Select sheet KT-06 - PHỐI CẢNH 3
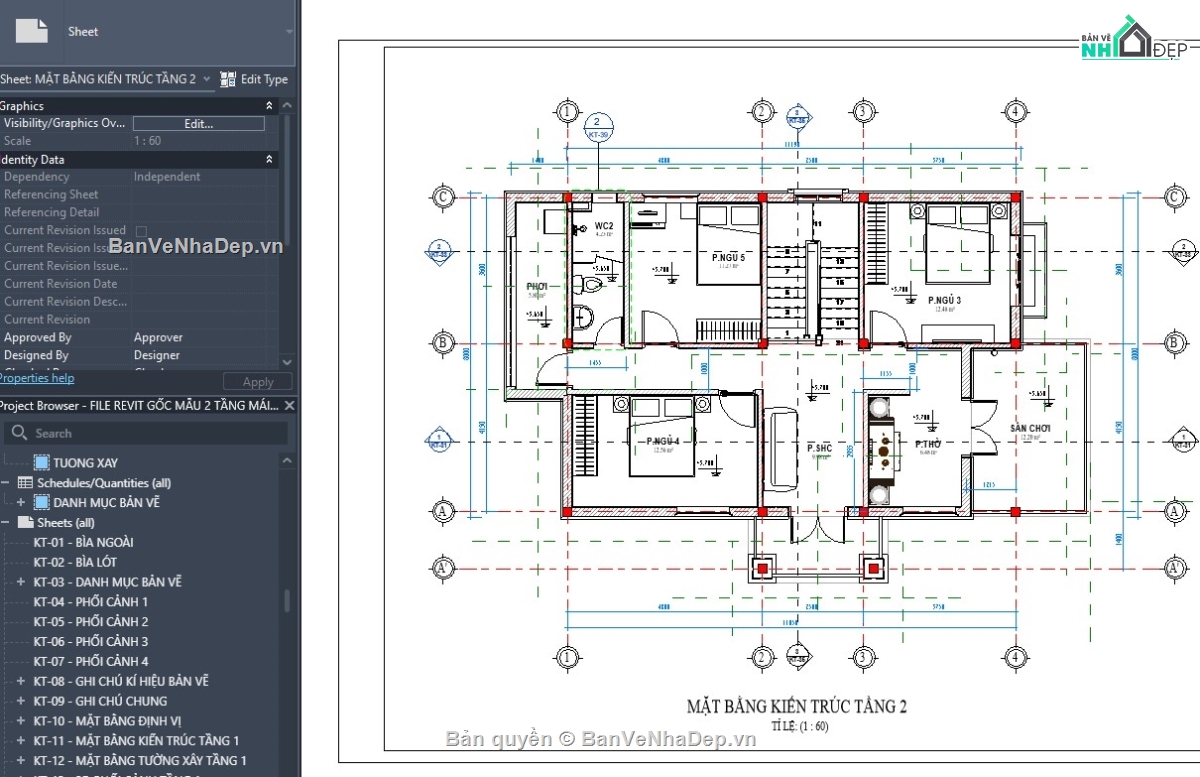This screenshot has width=1200, height=777. coord(90,642)
